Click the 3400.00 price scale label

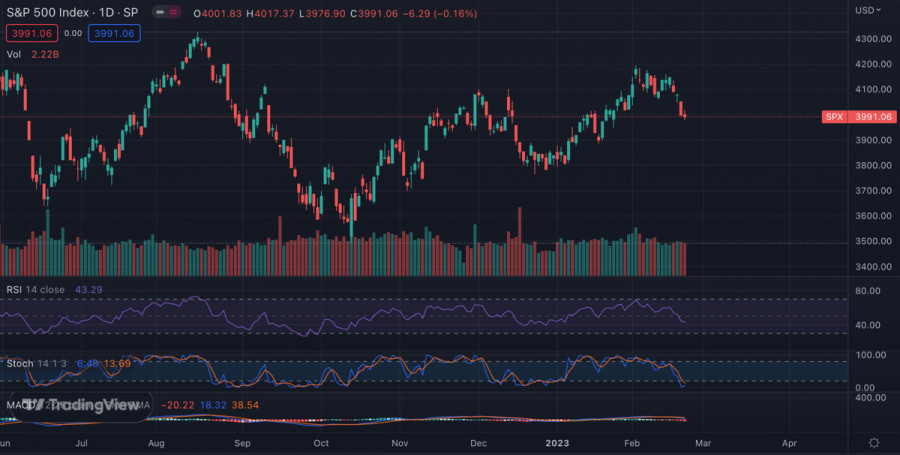873,266
